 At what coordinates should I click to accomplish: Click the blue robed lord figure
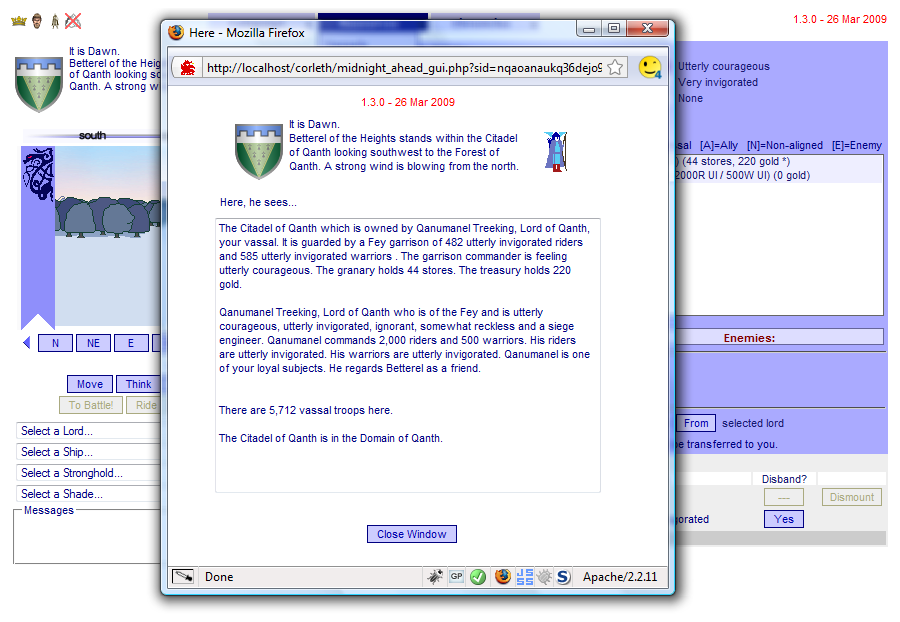point(555,150)
